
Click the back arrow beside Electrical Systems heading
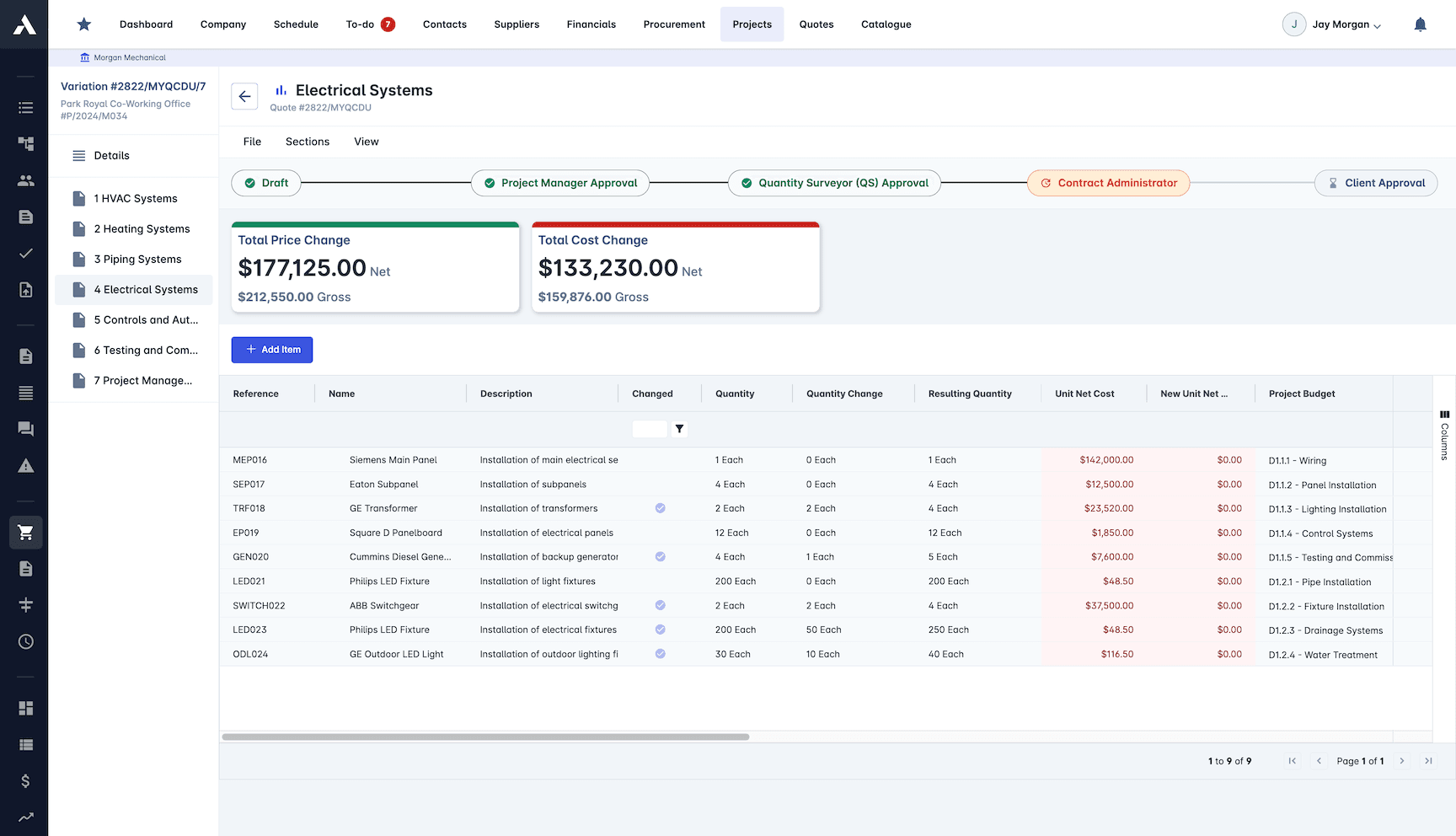point(244,96)
